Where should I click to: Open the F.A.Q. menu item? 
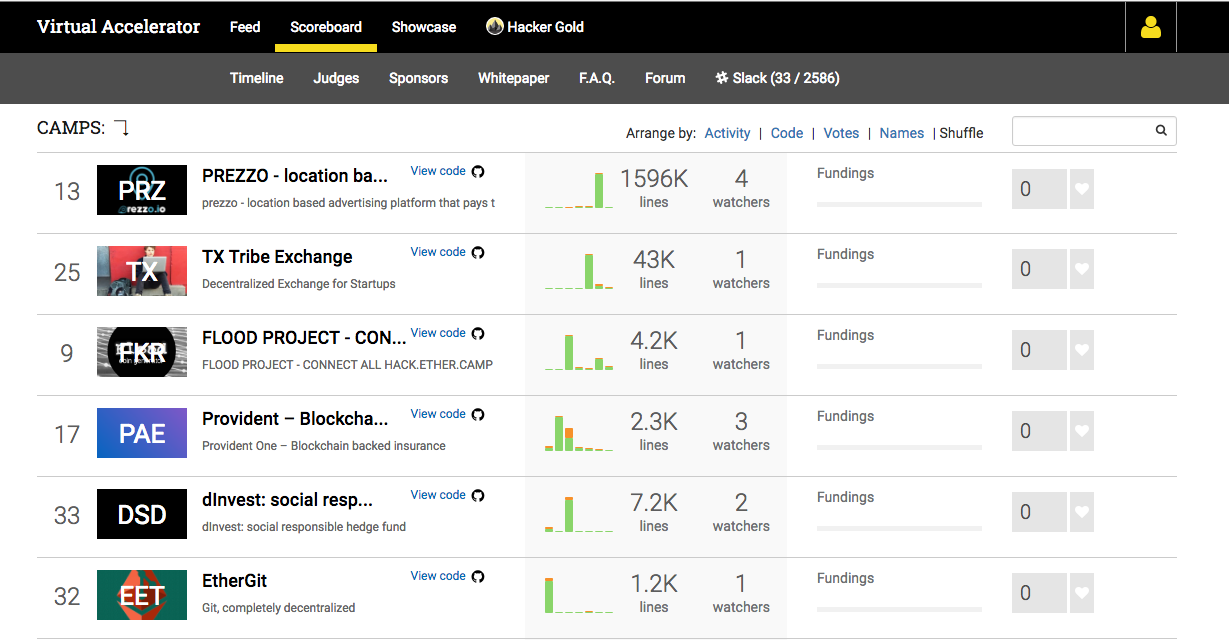(x=597, y=78)
